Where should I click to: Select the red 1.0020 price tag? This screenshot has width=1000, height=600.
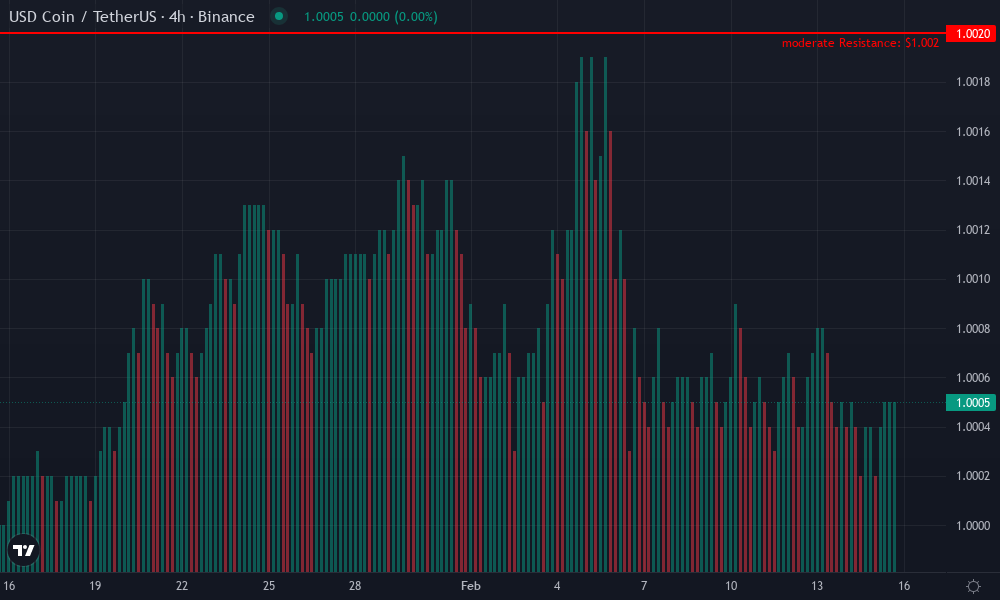(971, 33)
